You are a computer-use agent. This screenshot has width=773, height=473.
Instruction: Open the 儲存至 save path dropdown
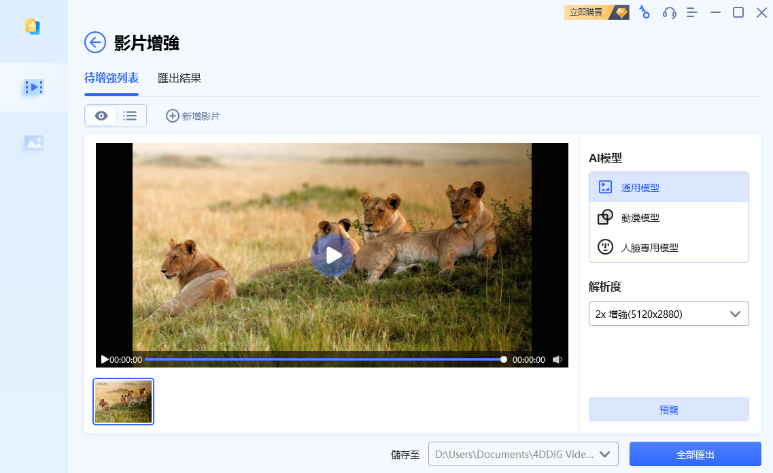coord(523,454)
